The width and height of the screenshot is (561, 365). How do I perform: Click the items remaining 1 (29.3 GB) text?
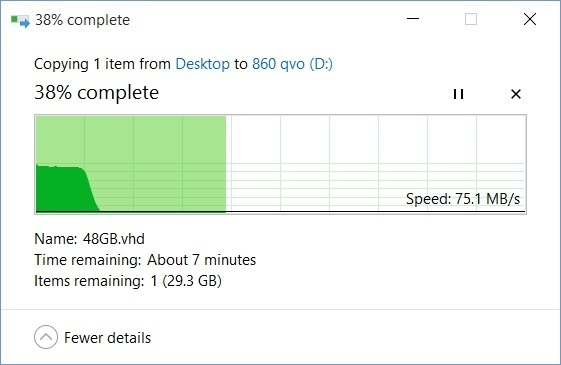pos(186,281)
